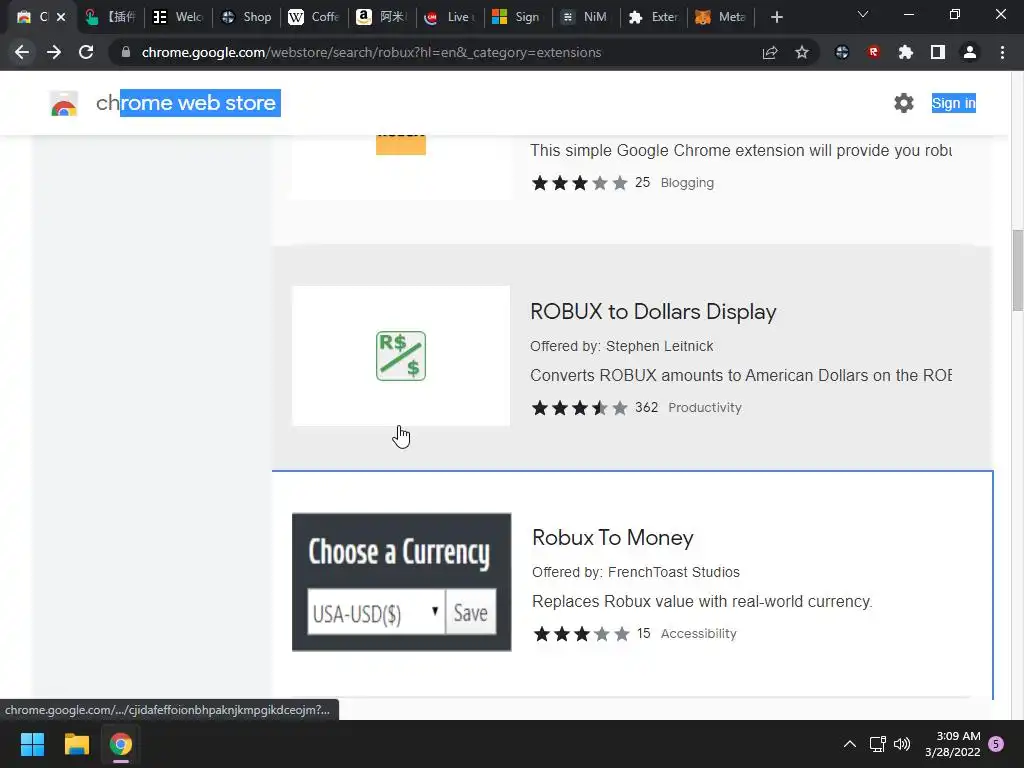Click the star rating beside 15
This screenshot has width=1024, height=768.
pos(581,633)
